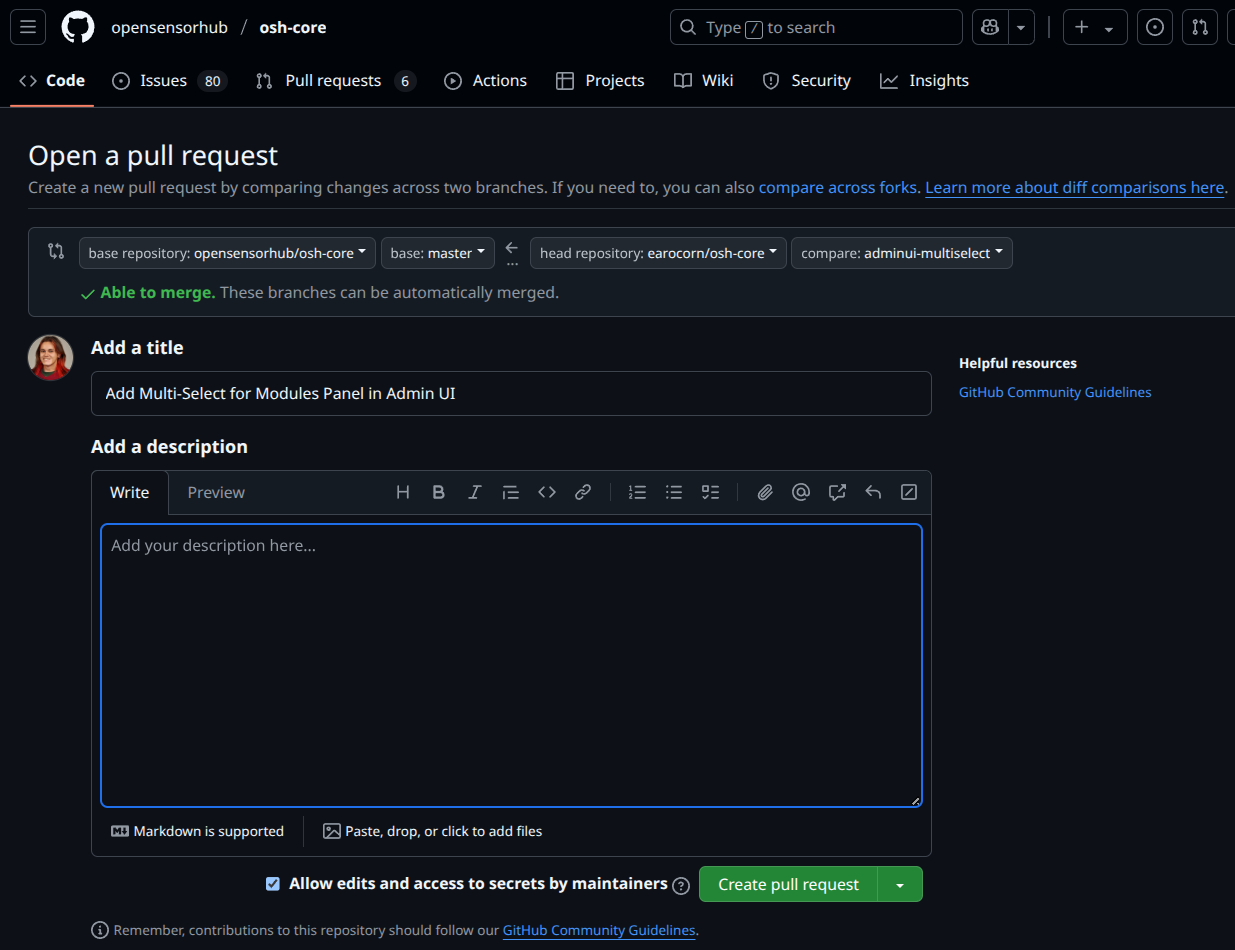Create a task list in the editor
The width and height of the screenshot is (1235, 950).
tap(710, 492)
